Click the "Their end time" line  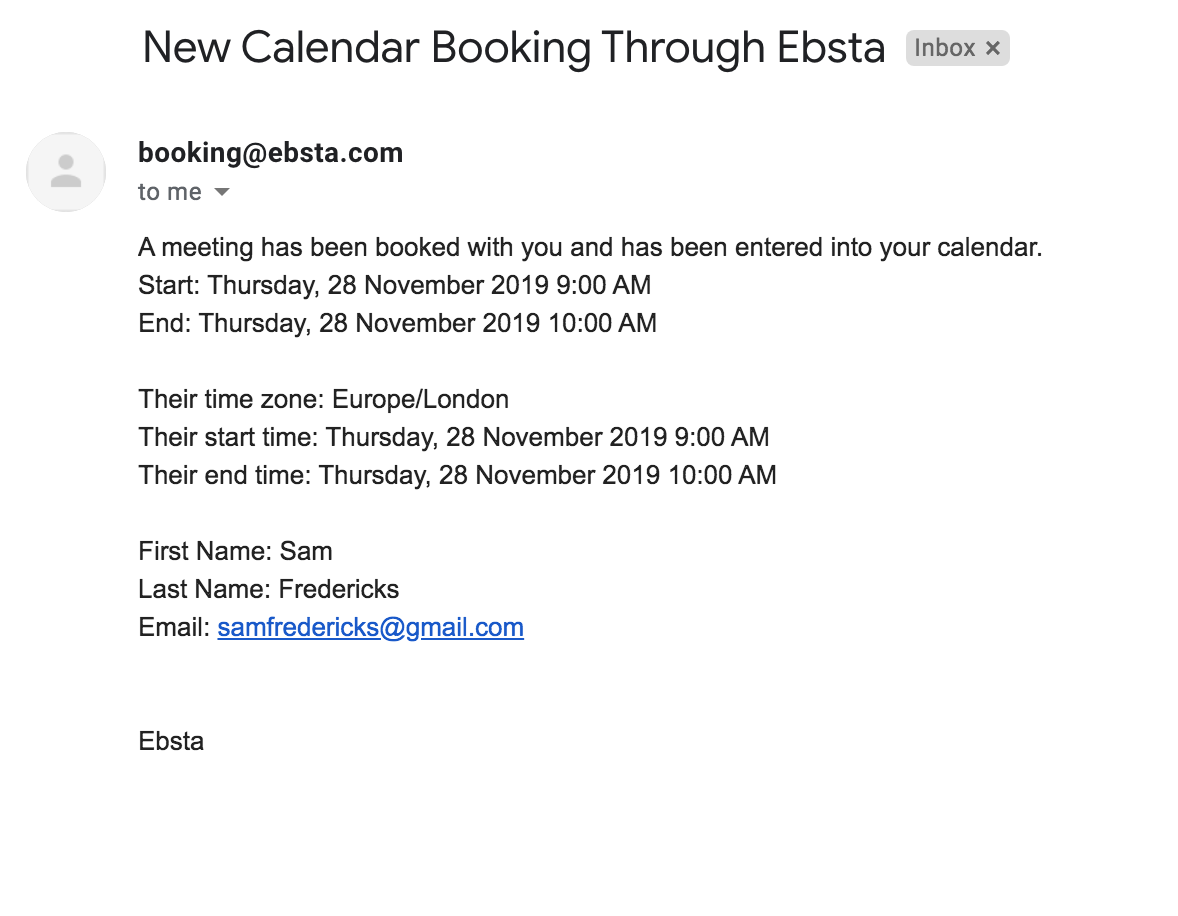457,475
